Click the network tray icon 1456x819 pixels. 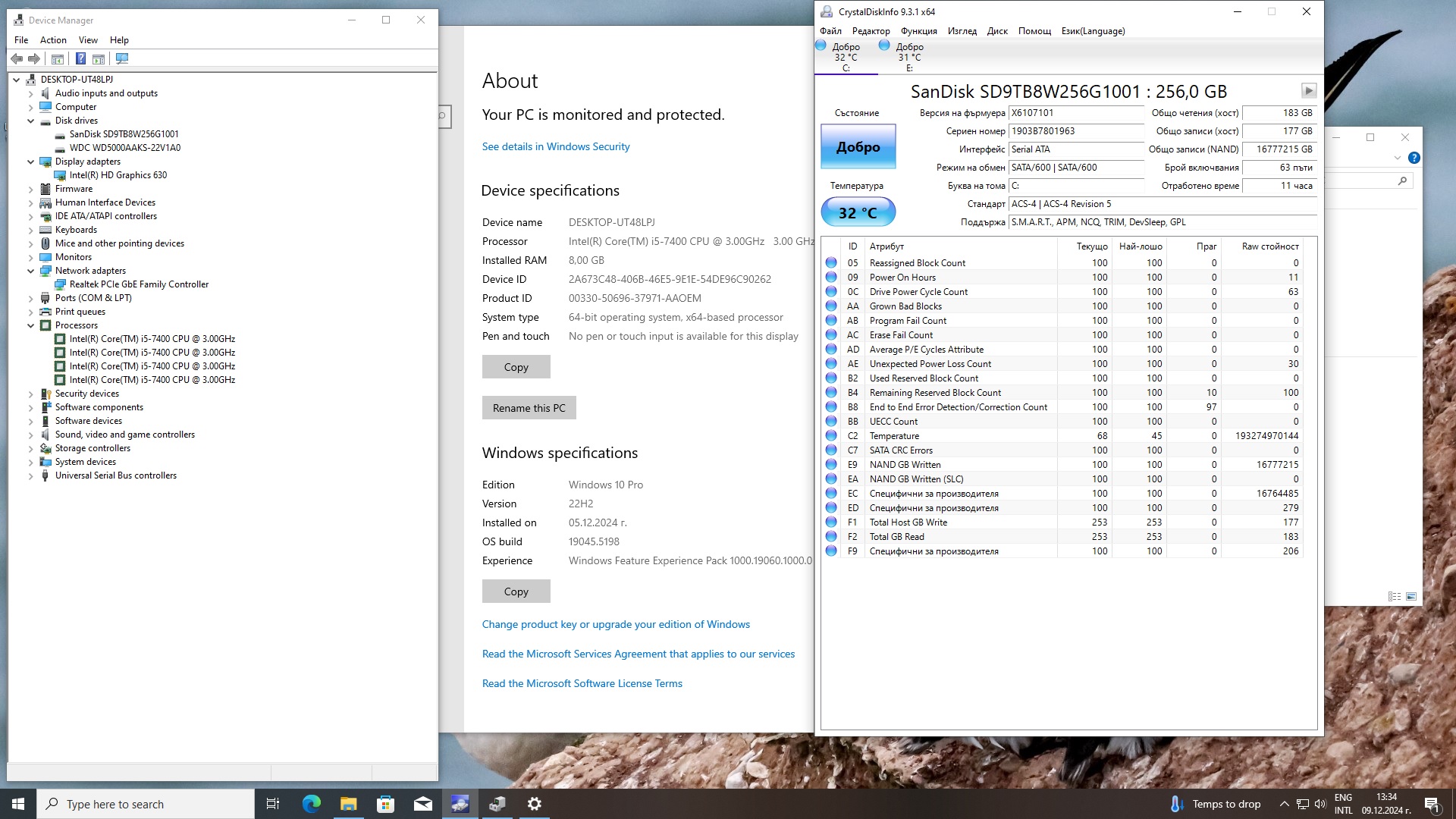point(1302,804)
